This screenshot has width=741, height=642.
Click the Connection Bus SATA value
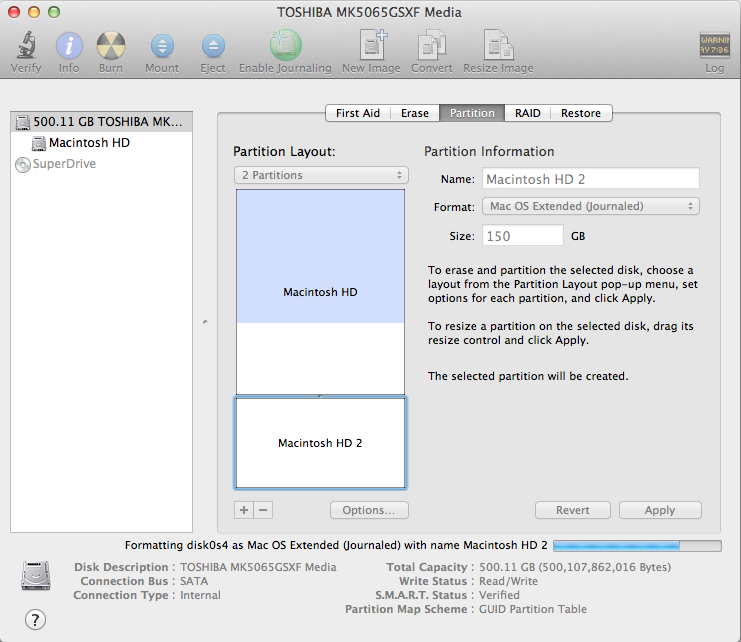(194, 581)
